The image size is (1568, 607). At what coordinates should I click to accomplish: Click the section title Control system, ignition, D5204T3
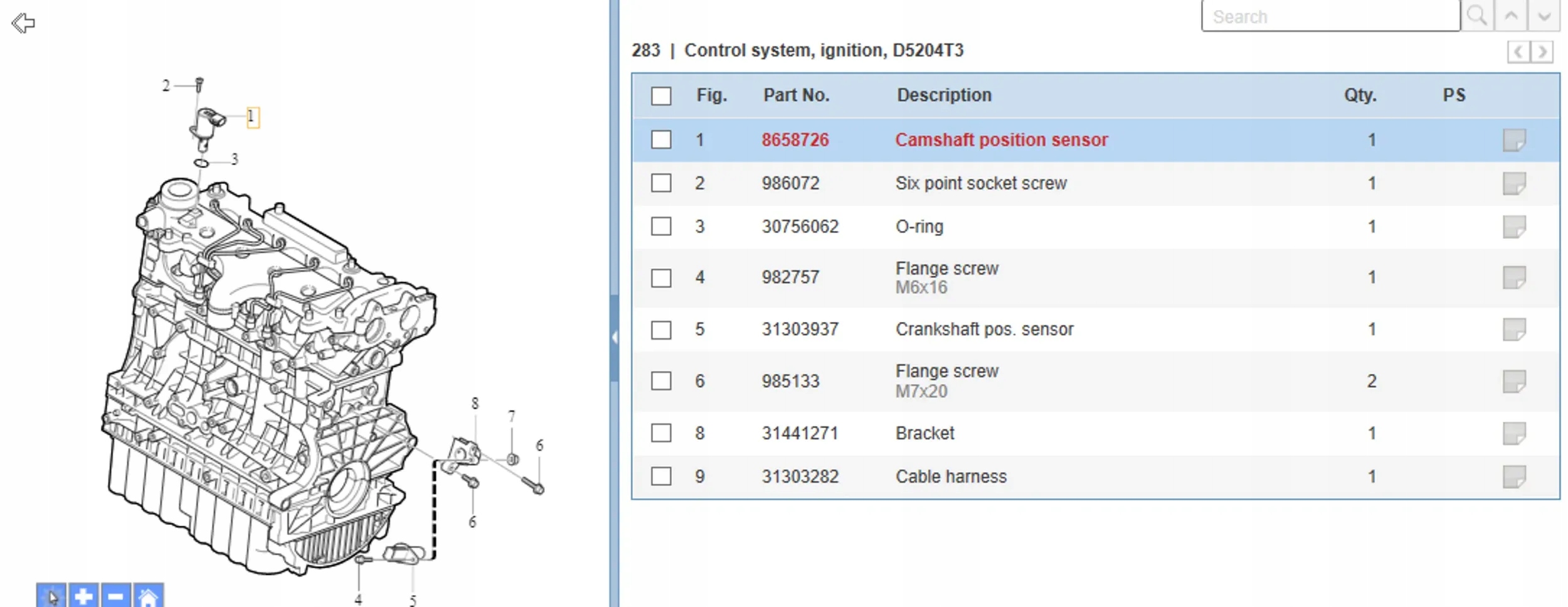(824, 50)
